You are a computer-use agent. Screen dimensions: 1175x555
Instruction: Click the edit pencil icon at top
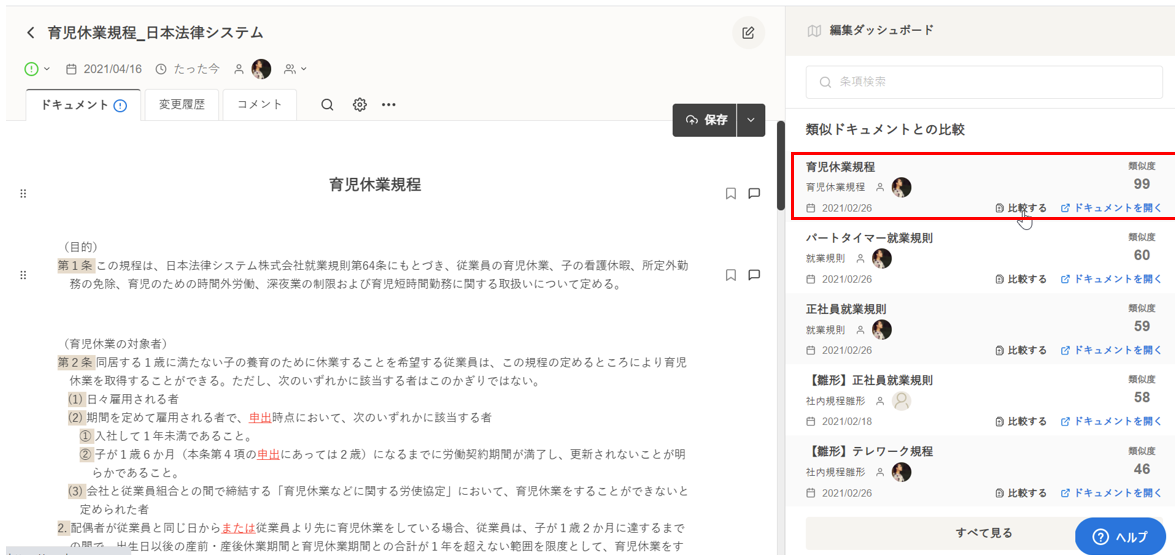coord(747,33)
